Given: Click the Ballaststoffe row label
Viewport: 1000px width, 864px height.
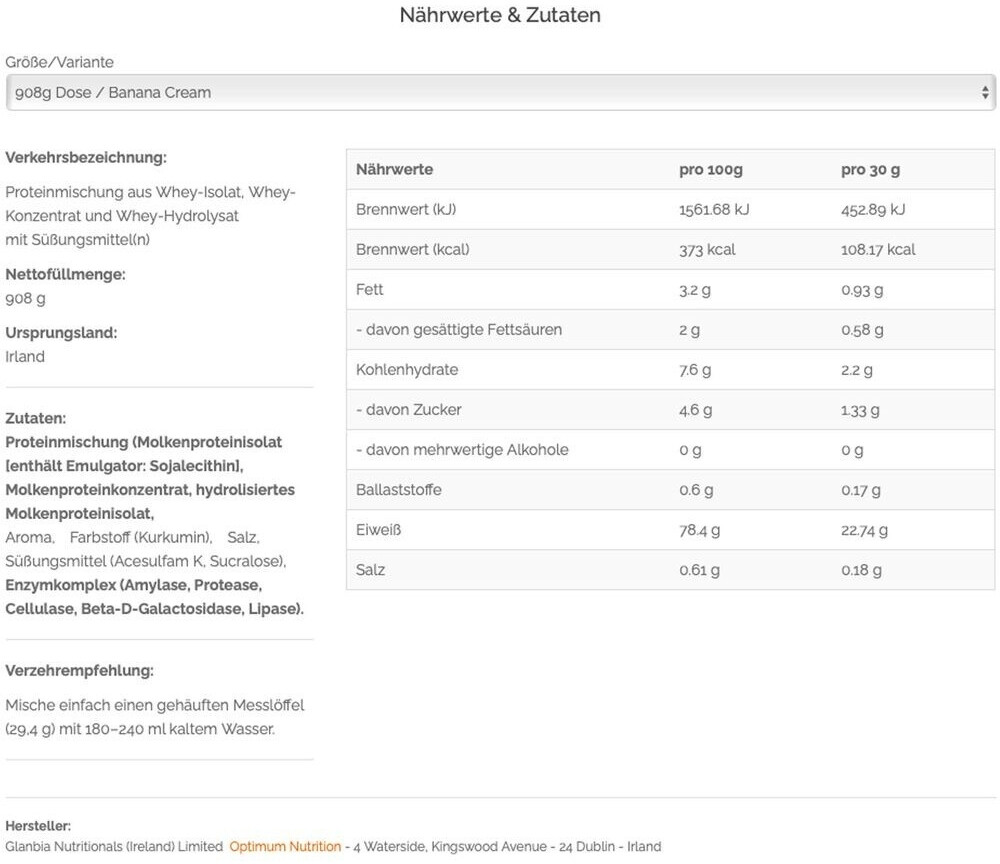Looking at the screenshot, I should (398, 490).
